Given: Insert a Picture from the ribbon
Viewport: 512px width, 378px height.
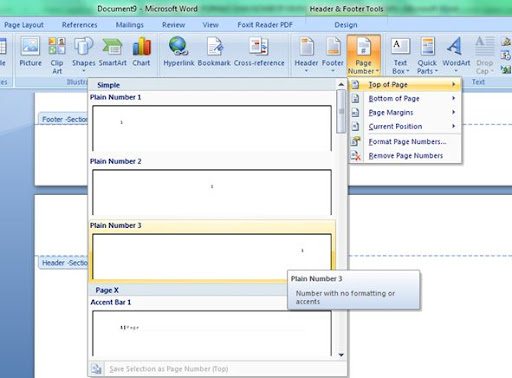Looking at the screenshot, I should click(30, 52).
